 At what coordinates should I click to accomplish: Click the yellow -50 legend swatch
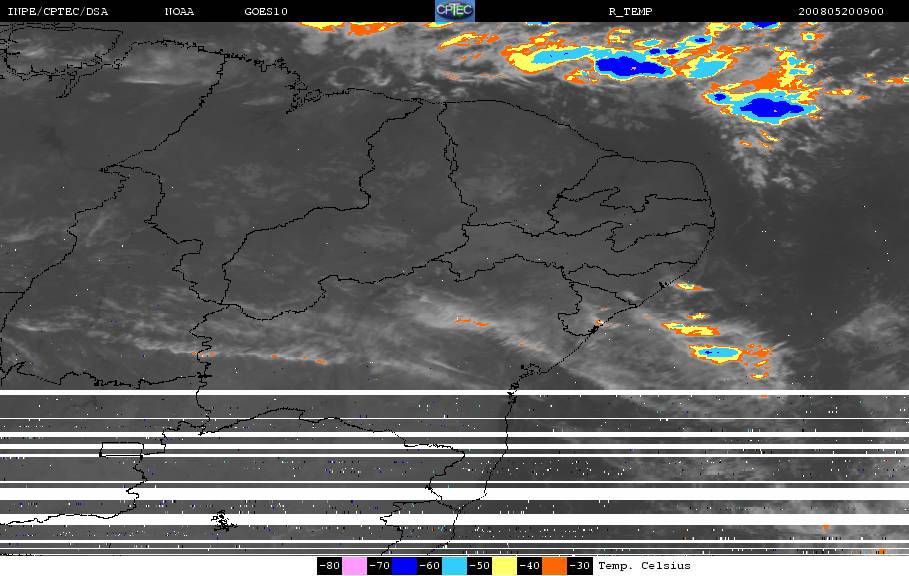pos(504,566)
